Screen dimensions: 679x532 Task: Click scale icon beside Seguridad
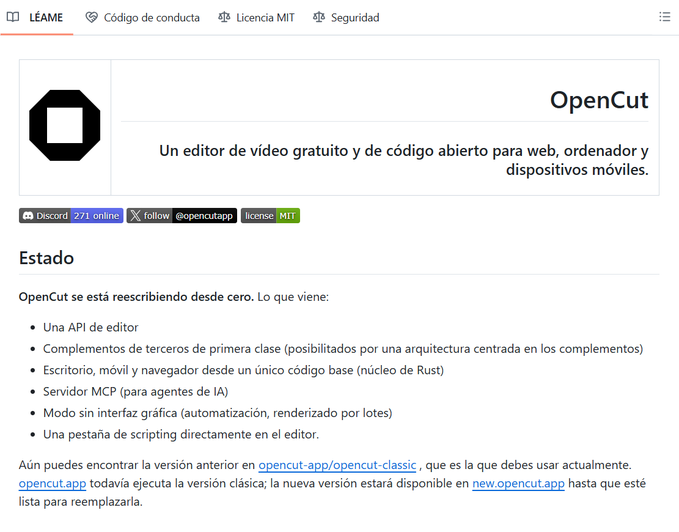(x=319, y=17)
